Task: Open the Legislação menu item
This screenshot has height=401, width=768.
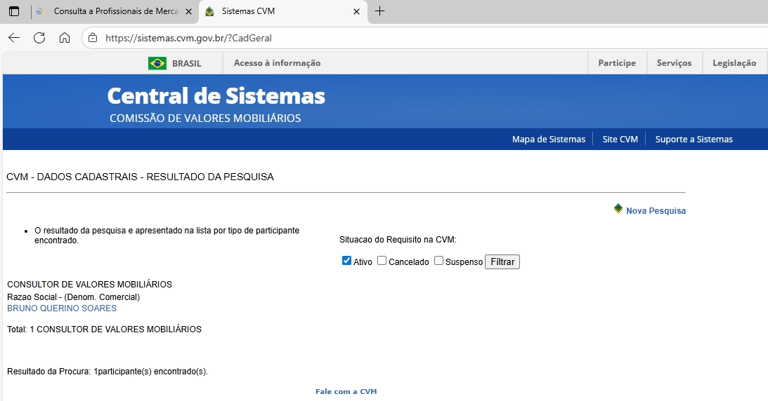Action: 734,63
